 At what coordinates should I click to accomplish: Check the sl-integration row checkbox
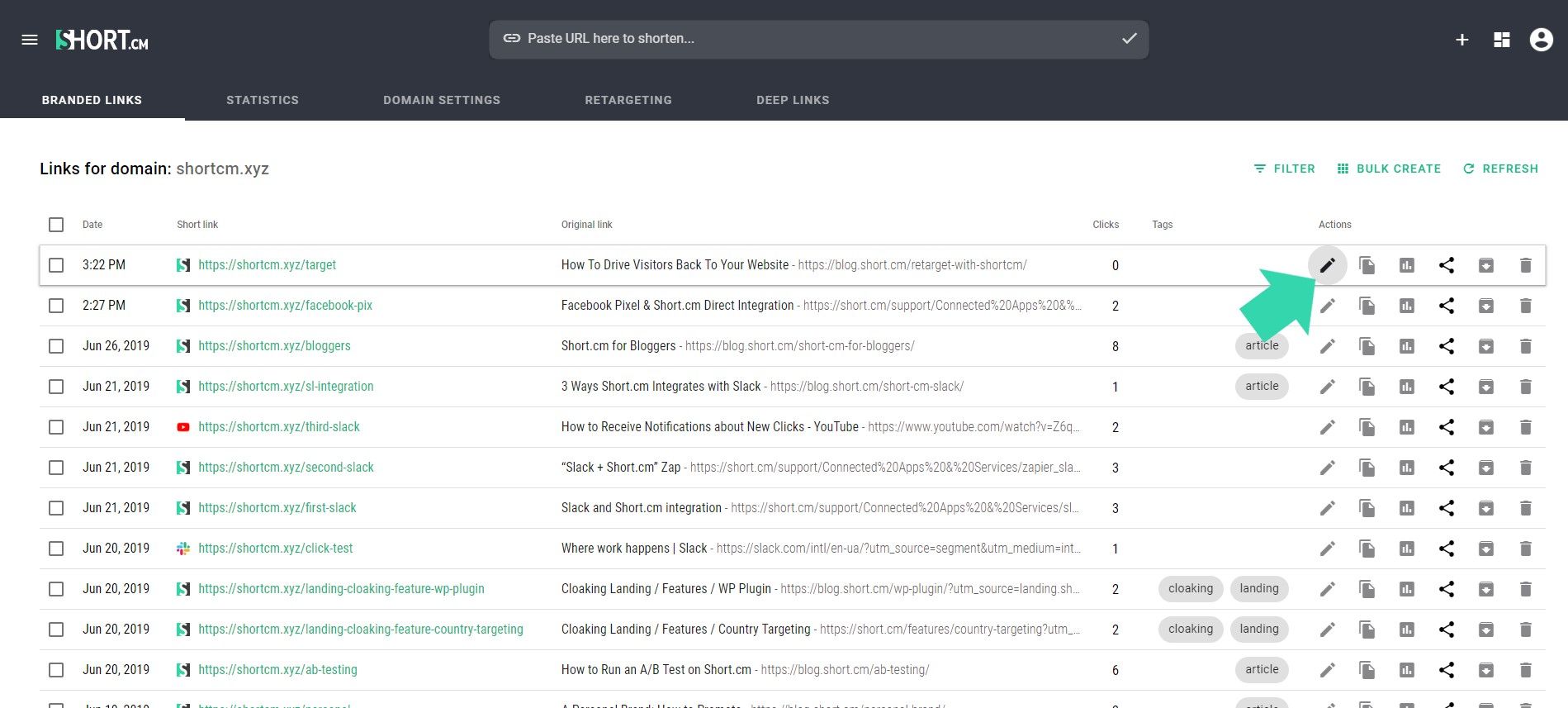point(56,387)
